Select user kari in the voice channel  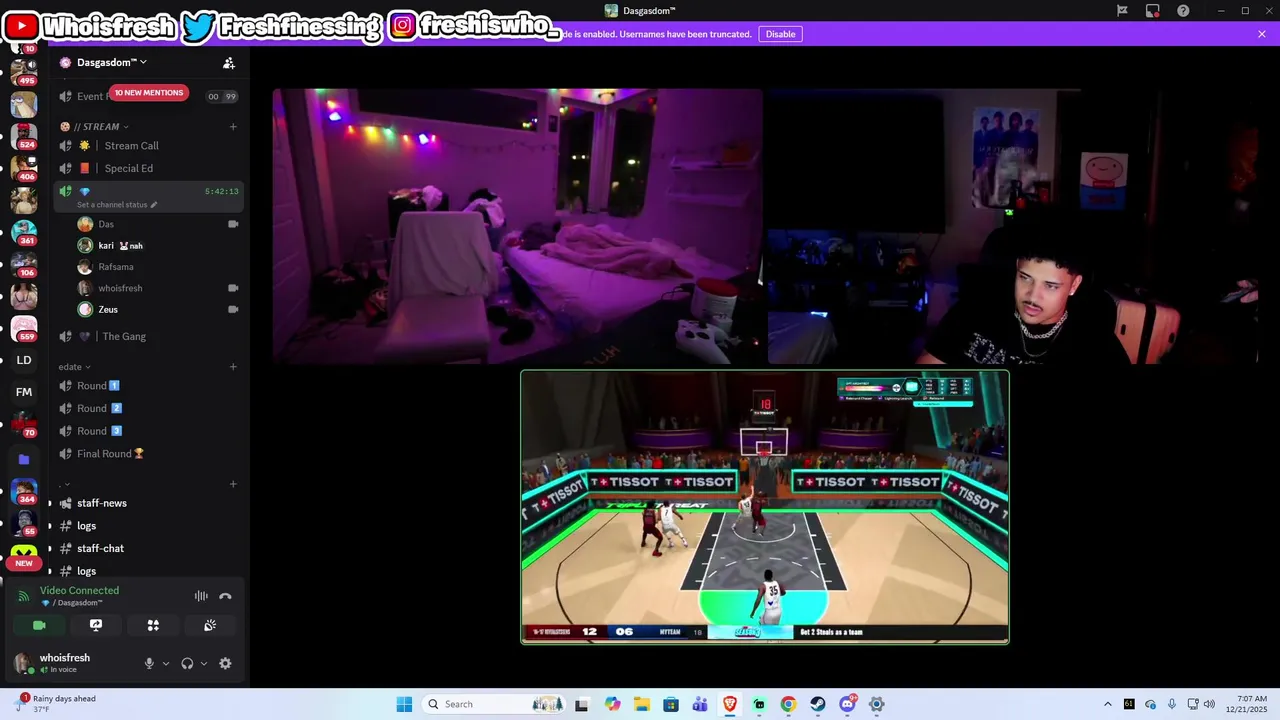point(158,245)
